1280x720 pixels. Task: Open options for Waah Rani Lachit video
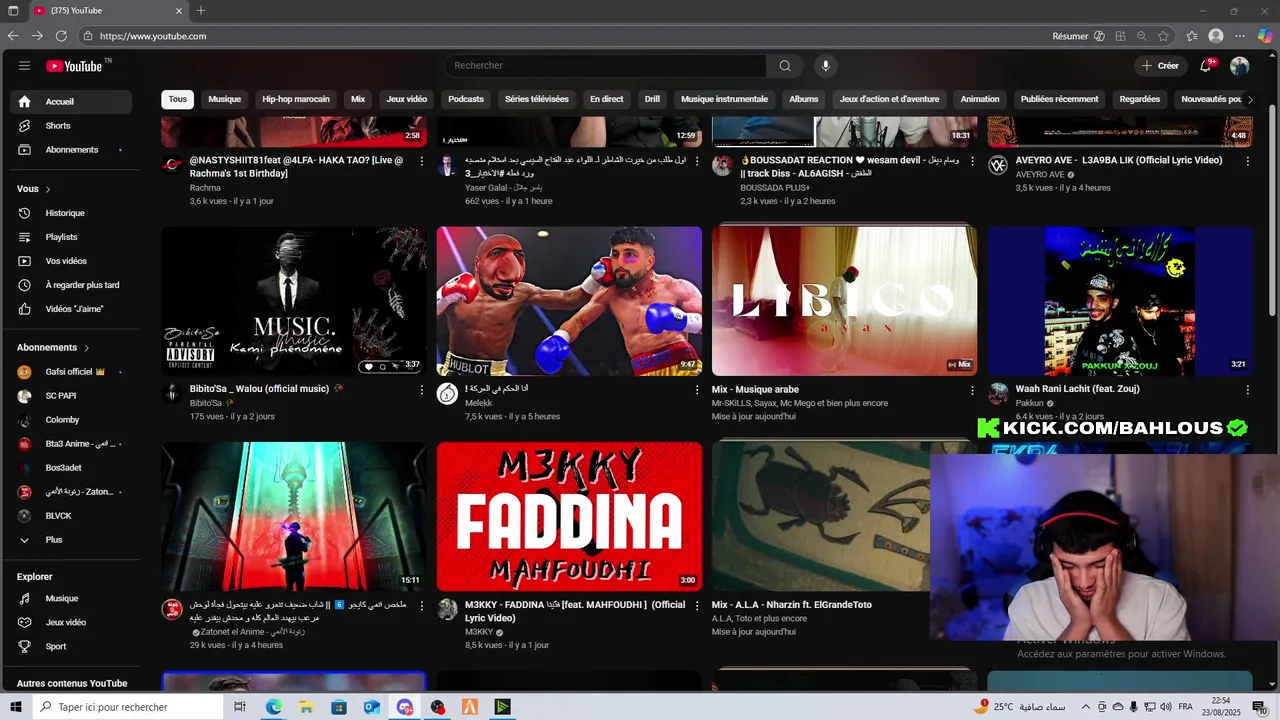tap(1248, 390)
